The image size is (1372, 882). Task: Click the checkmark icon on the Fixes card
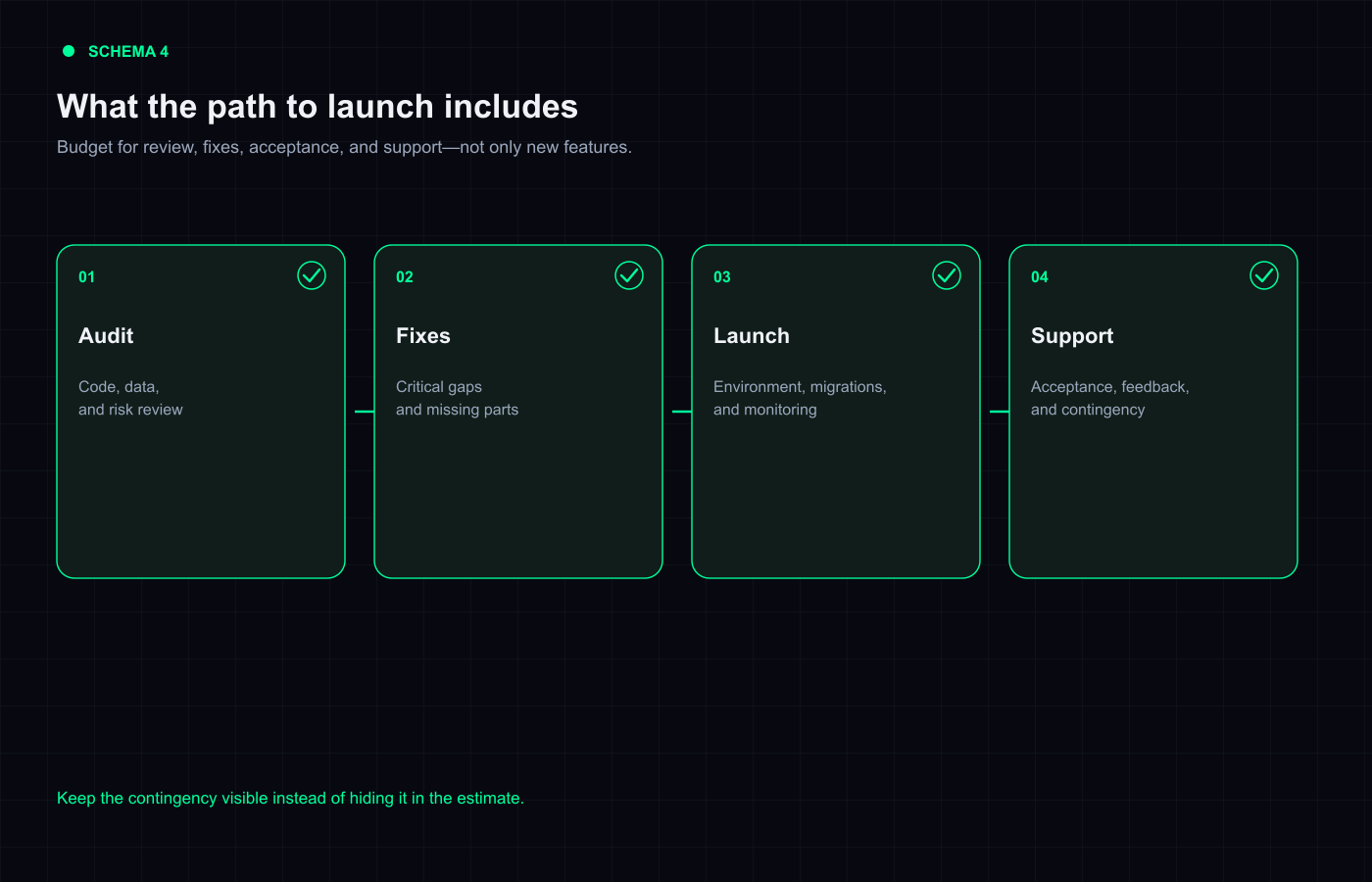click(629, 275)
